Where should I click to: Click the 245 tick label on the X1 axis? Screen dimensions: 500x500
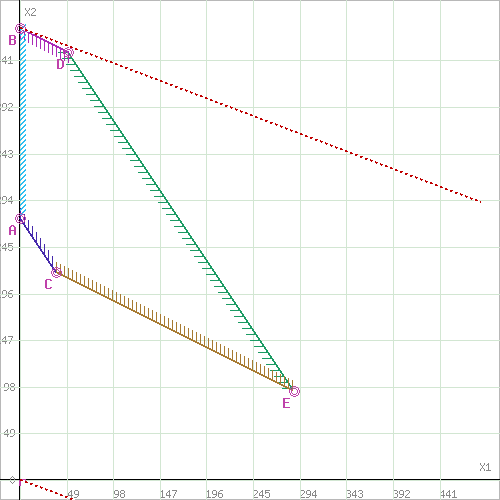pos(262,494)
